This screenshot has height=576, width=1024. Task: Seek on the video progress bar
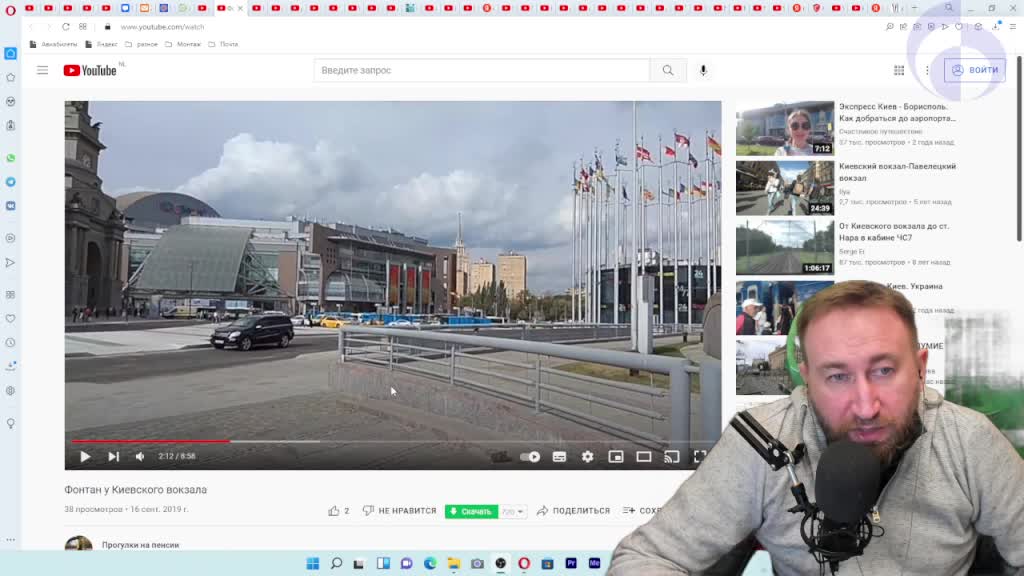[x=392, y=441]
